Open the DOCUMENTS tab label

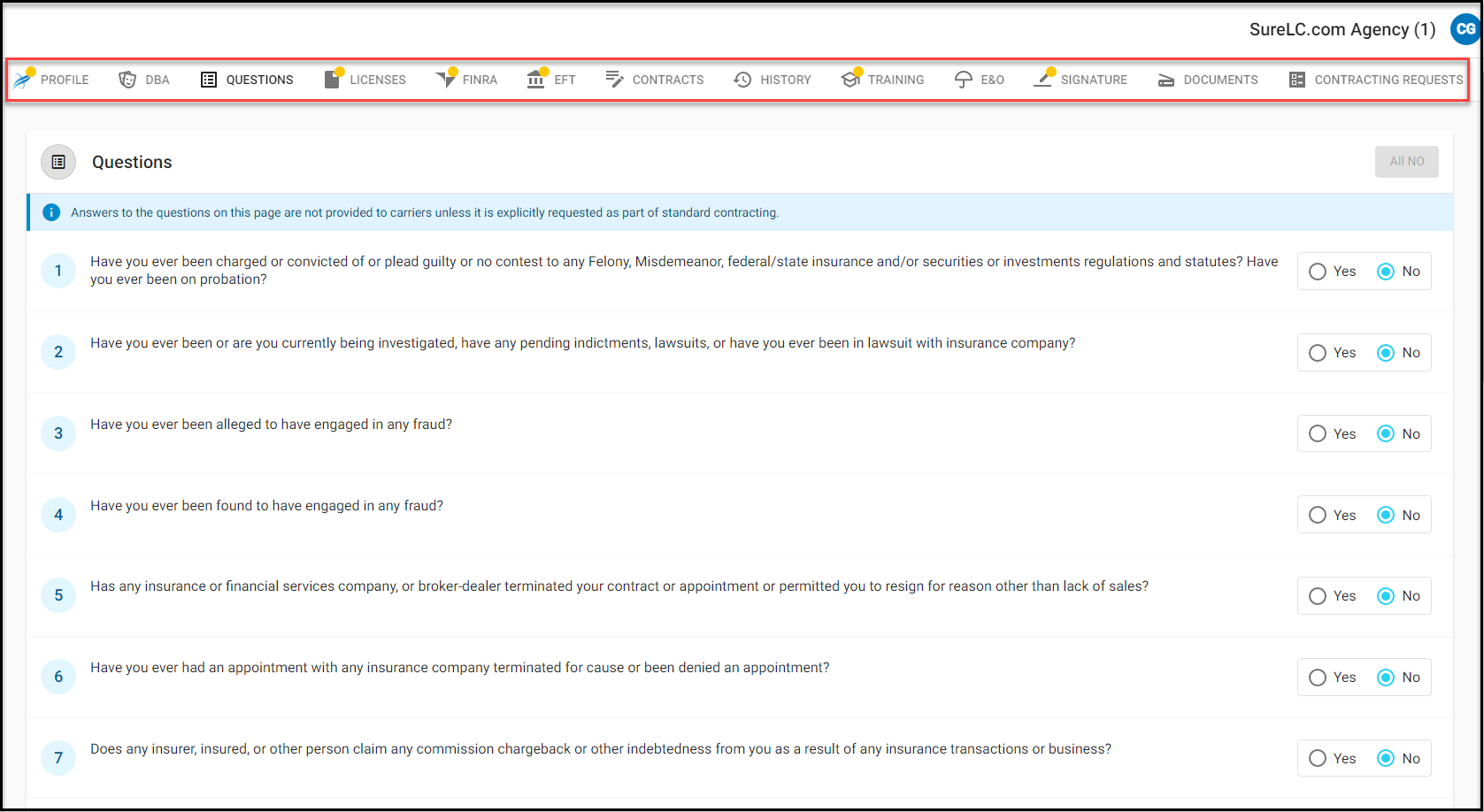click(x=1220, y=80)
